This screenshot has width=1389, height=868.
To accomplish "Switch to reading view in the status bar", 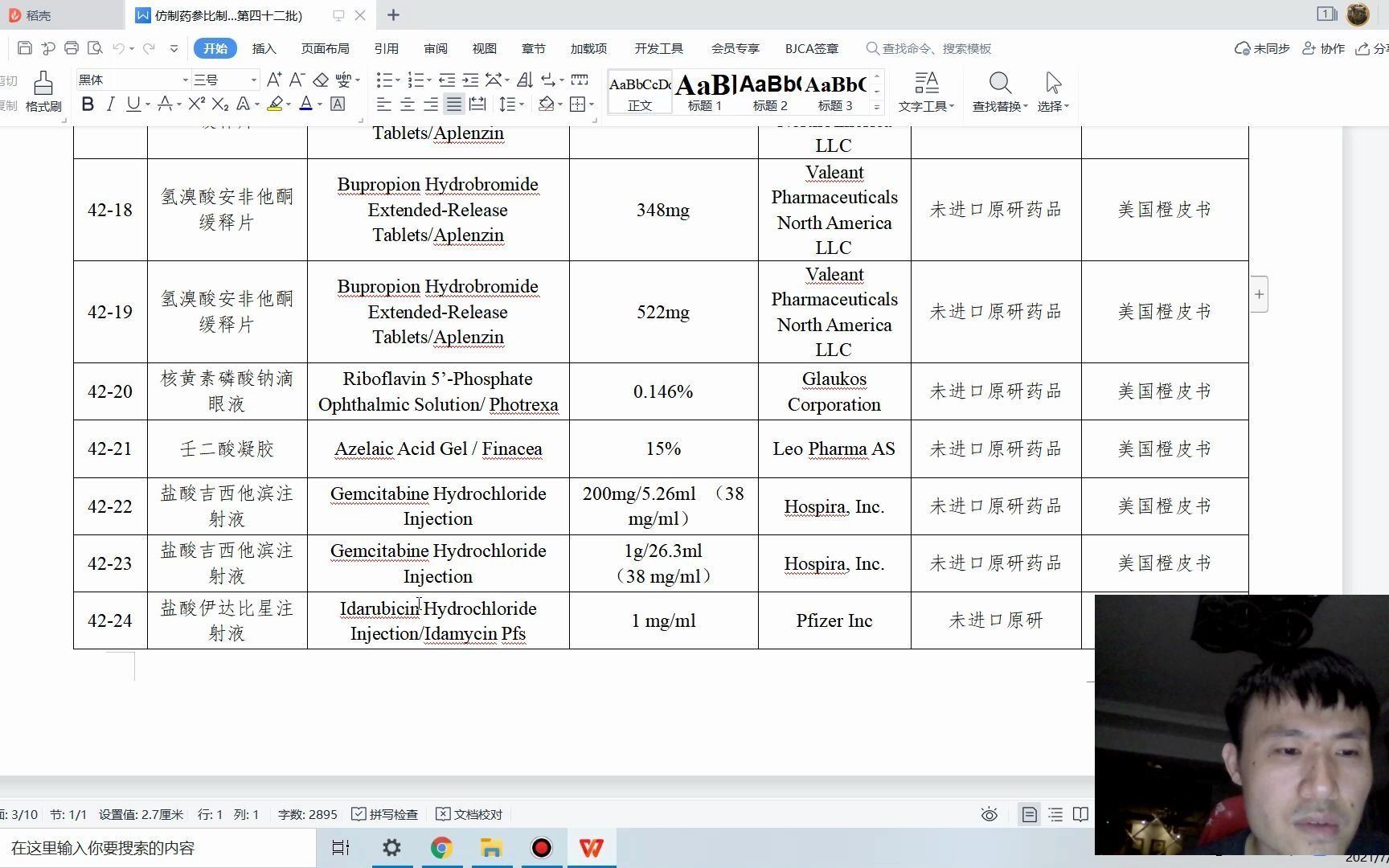I will 1081,814.
